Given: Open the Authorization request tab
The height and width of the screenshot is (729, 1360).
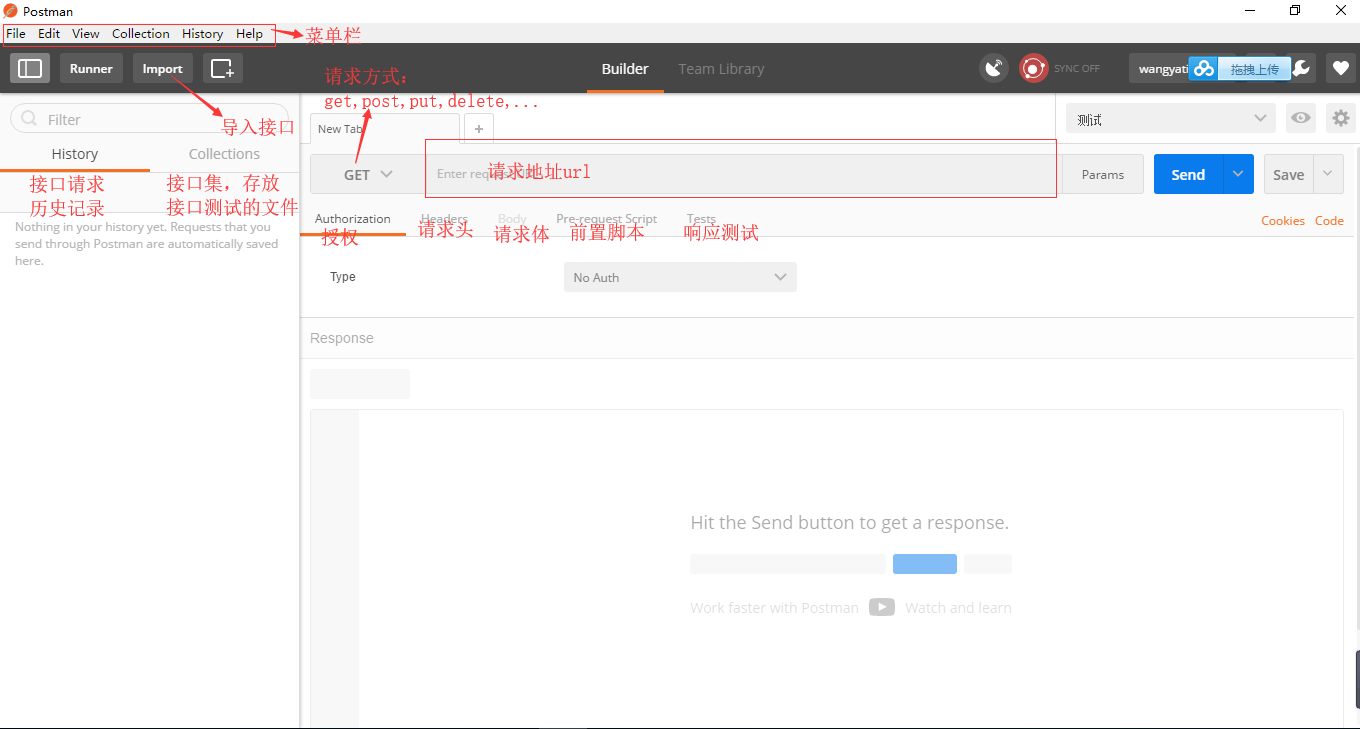Looking at the screenshot, I should (x=353, y=218).
